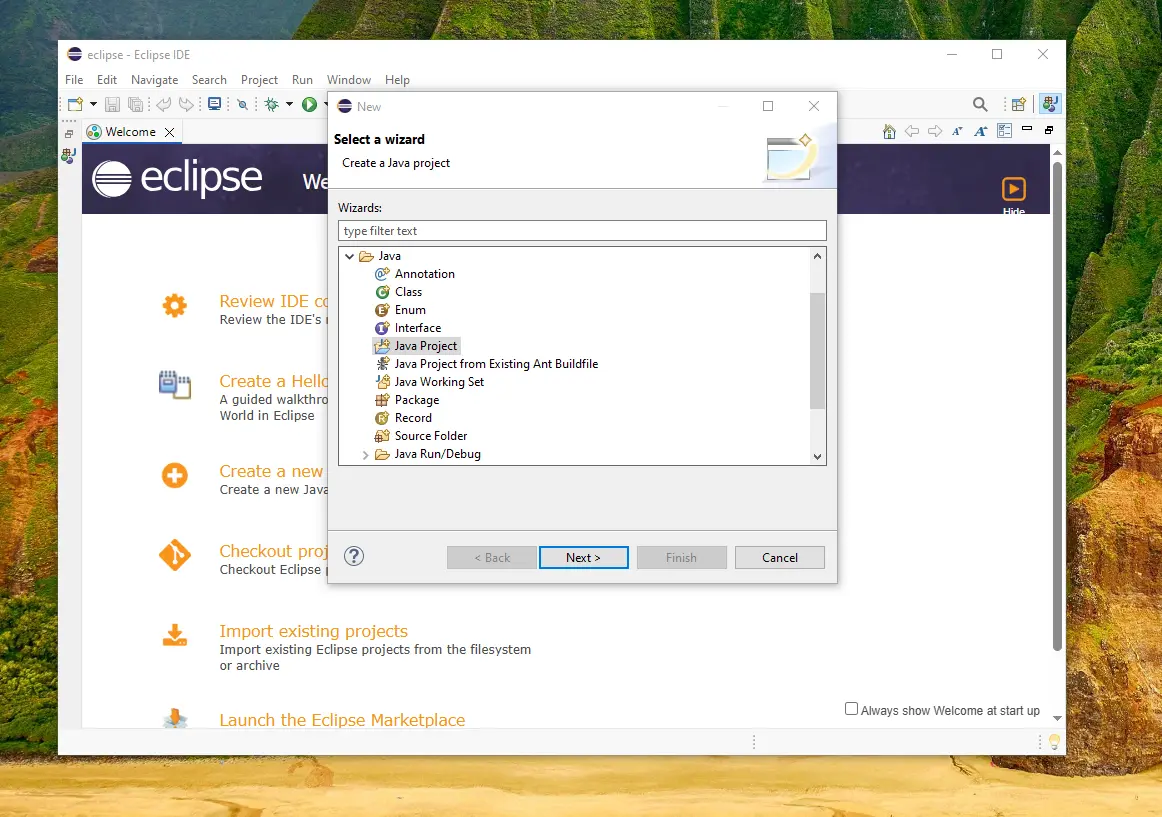Open the dropdown arrow beside the New toolbar icon
1162x817 pixels.
coord(93,105)
